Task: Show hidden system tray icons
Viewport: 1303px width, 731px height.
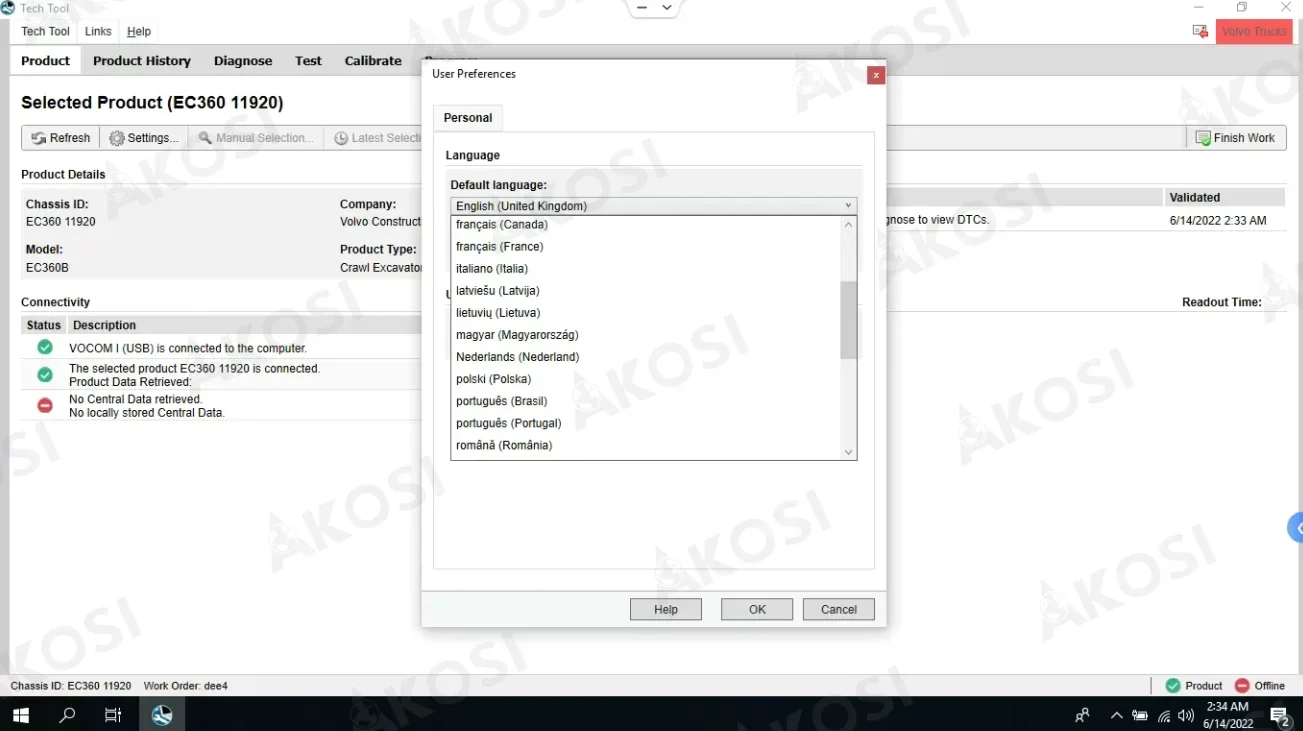Action: point(1116,715)
